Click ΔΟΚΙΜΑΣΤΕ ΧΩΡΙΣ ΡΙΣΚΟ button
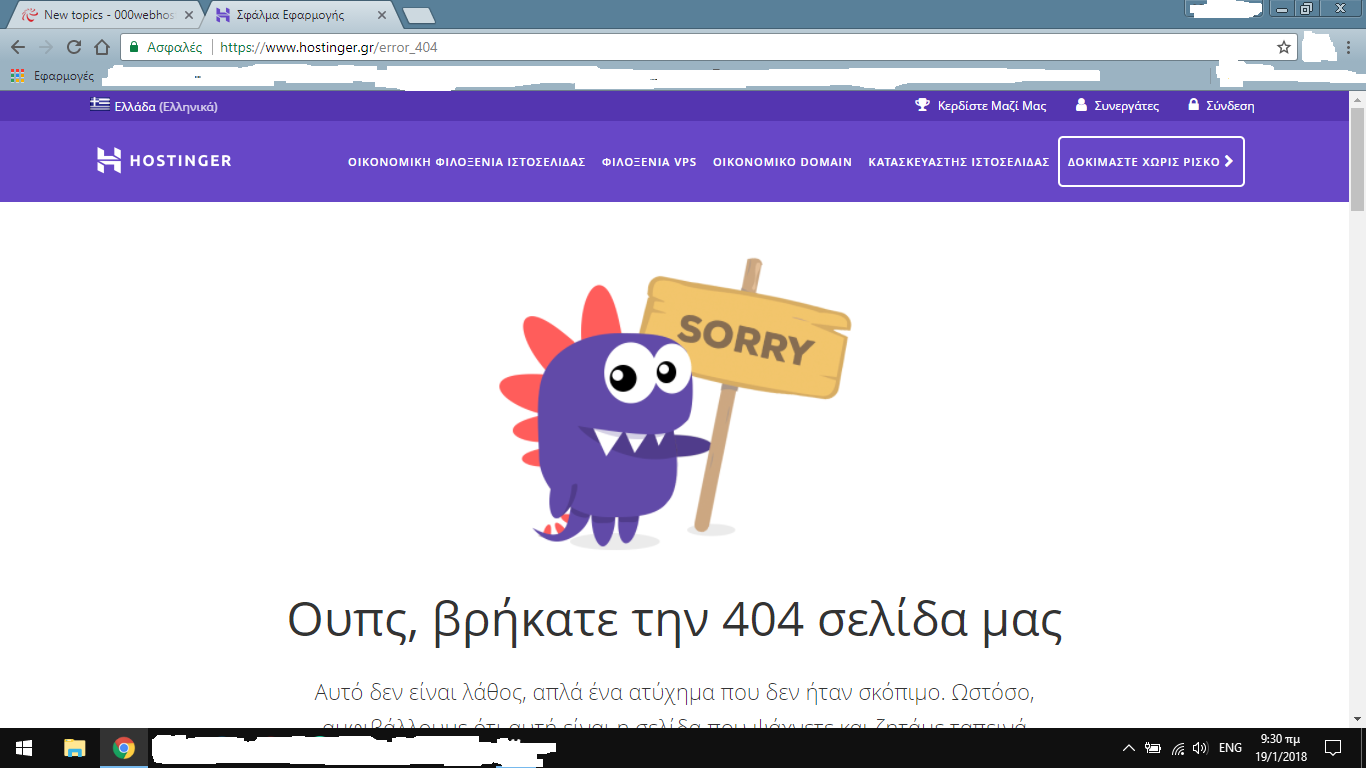 [1150, 162]
